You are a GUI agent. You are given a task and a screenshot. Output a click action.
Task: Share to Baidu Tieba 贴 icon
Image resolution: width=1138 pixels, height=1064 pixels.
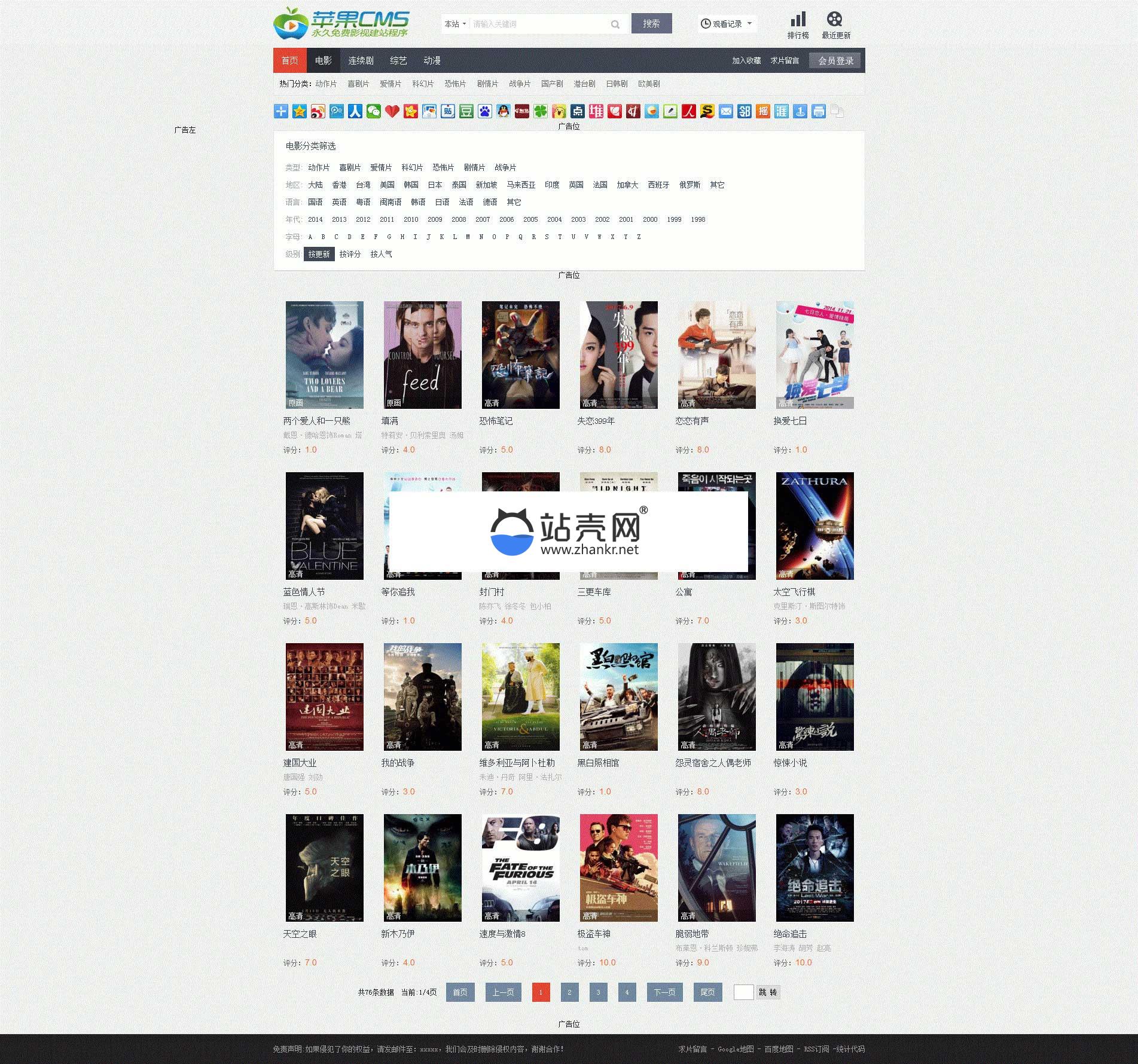click(447, 111)
